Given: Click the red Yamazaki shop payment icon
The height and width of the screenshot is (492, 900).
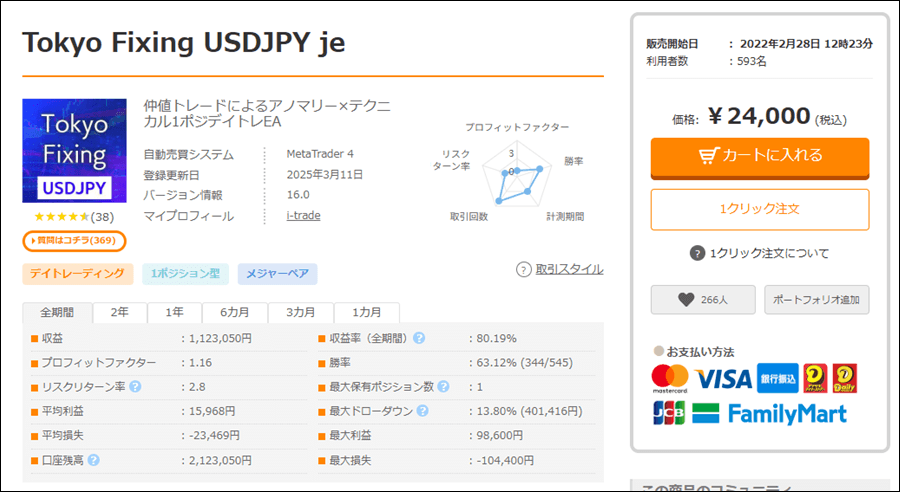Looking at the screenshot, I should coord(815,378).
